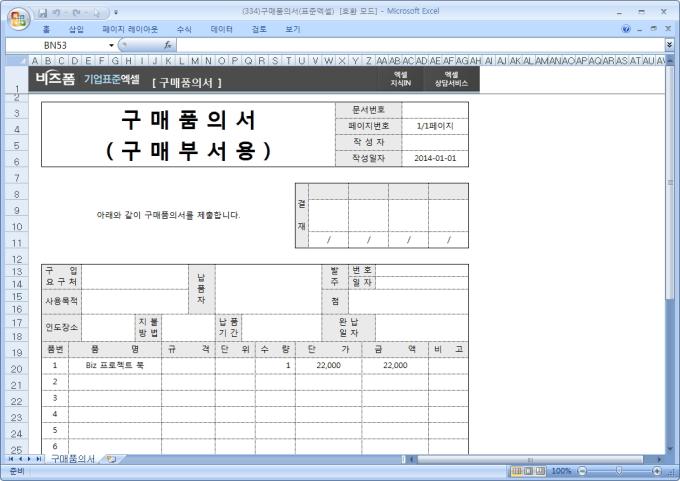Open Customize Quick Access Toolbar dropdown
The width and height of the screenshot is (680, 481).
tap(116, 13)
